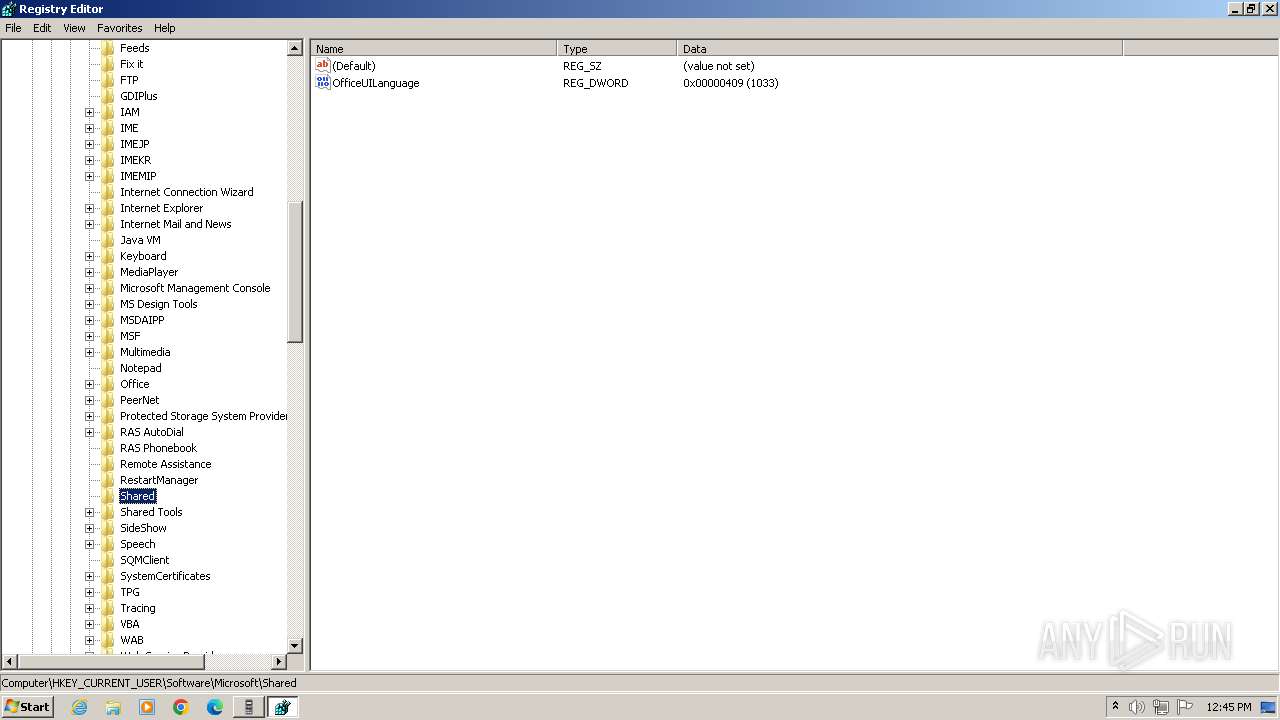
Task: Select the PeerNet key
Action: pos(139,400)
